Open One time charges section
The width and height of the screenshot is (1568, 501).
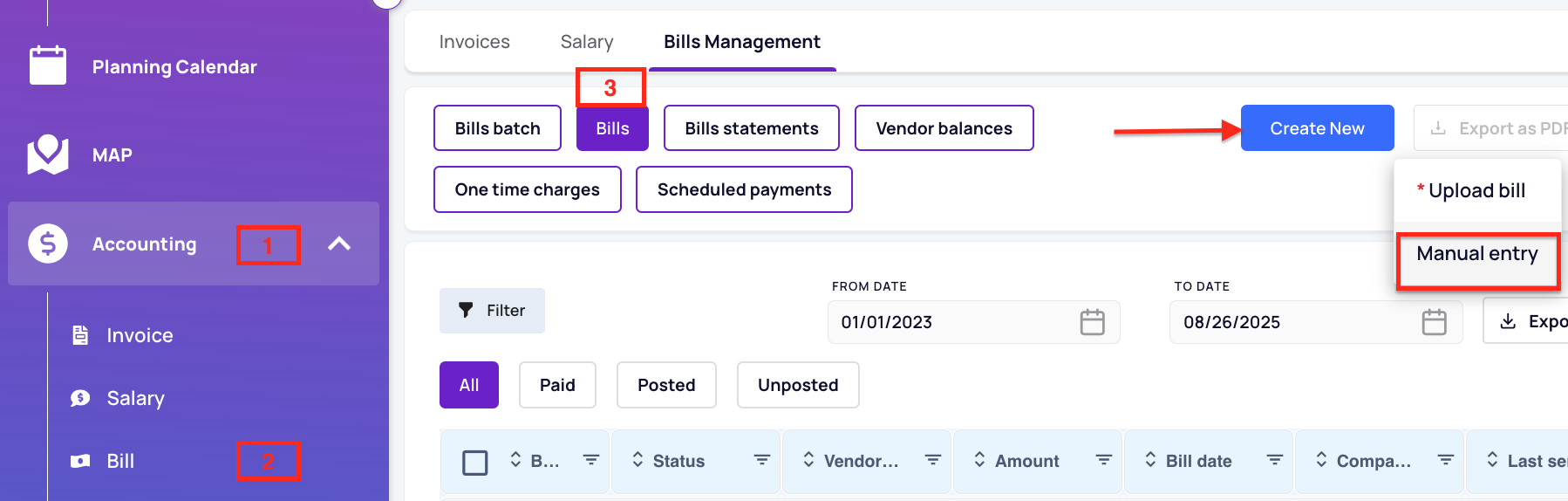pyautogui.click(x=528, y=189)
